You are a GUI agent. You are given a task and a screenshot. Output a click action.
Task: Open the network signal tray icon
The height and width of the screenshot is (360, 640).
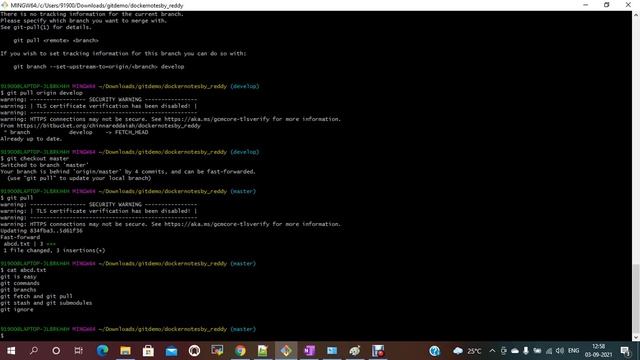[549, 351]
